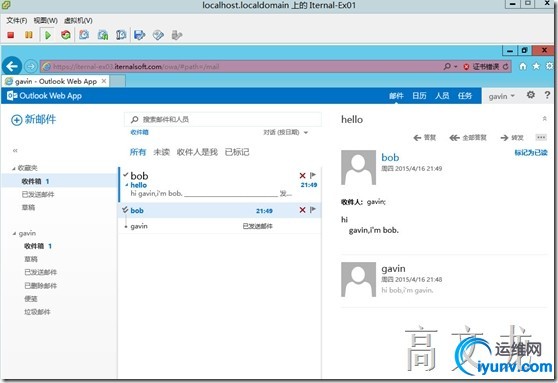
Task: Open a new browser tab
Action: [118, 81]
